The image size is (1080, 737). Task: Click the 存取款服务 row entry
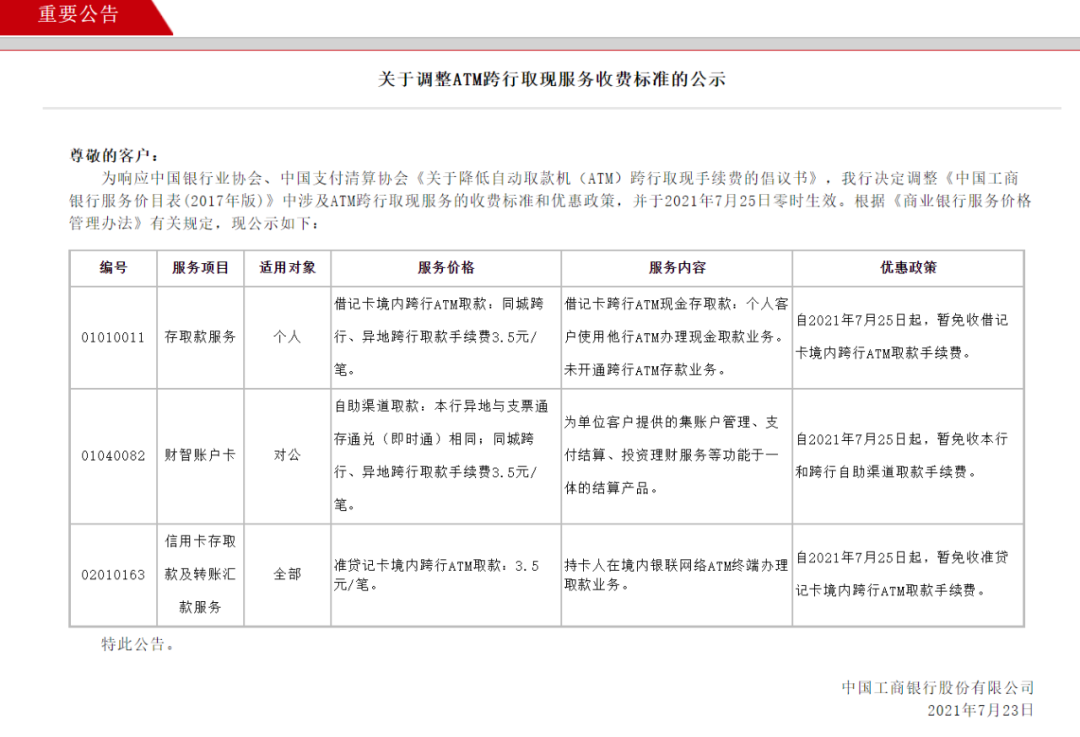(x=200, y=337)
